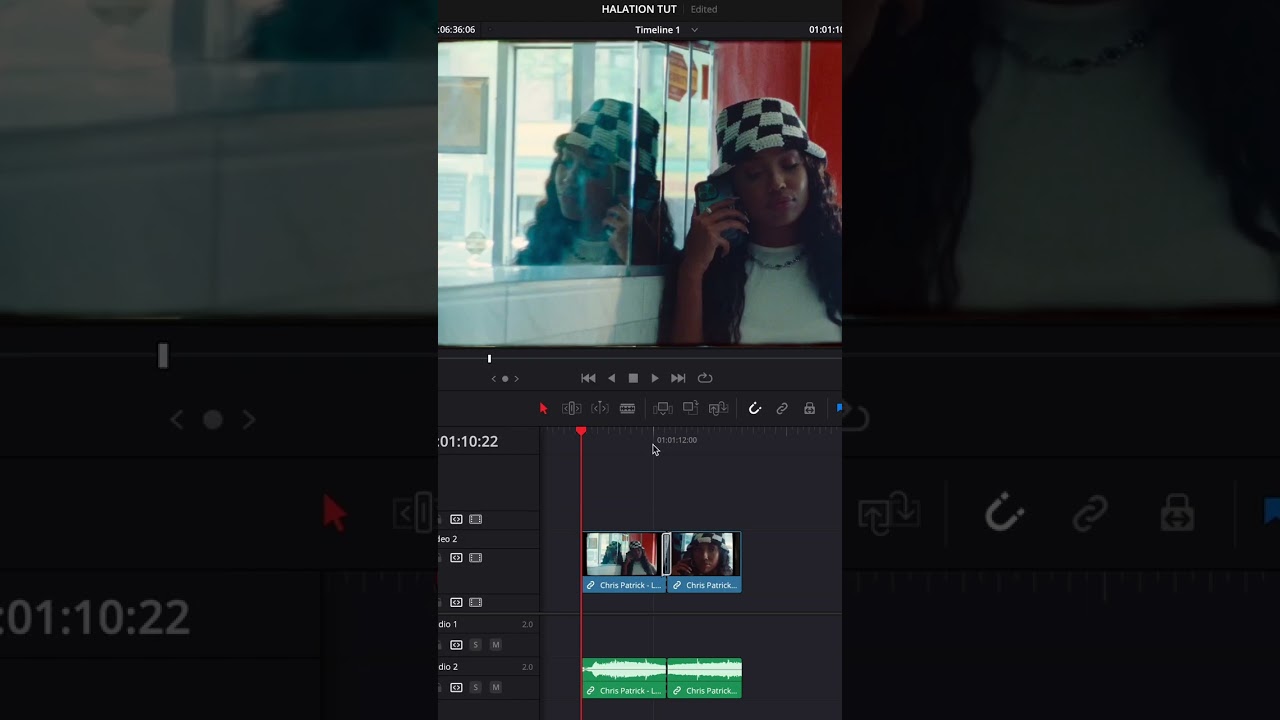Click the Overwrite Clip toolbar icon
1280x720 pixels.
[x=690, y=408]
